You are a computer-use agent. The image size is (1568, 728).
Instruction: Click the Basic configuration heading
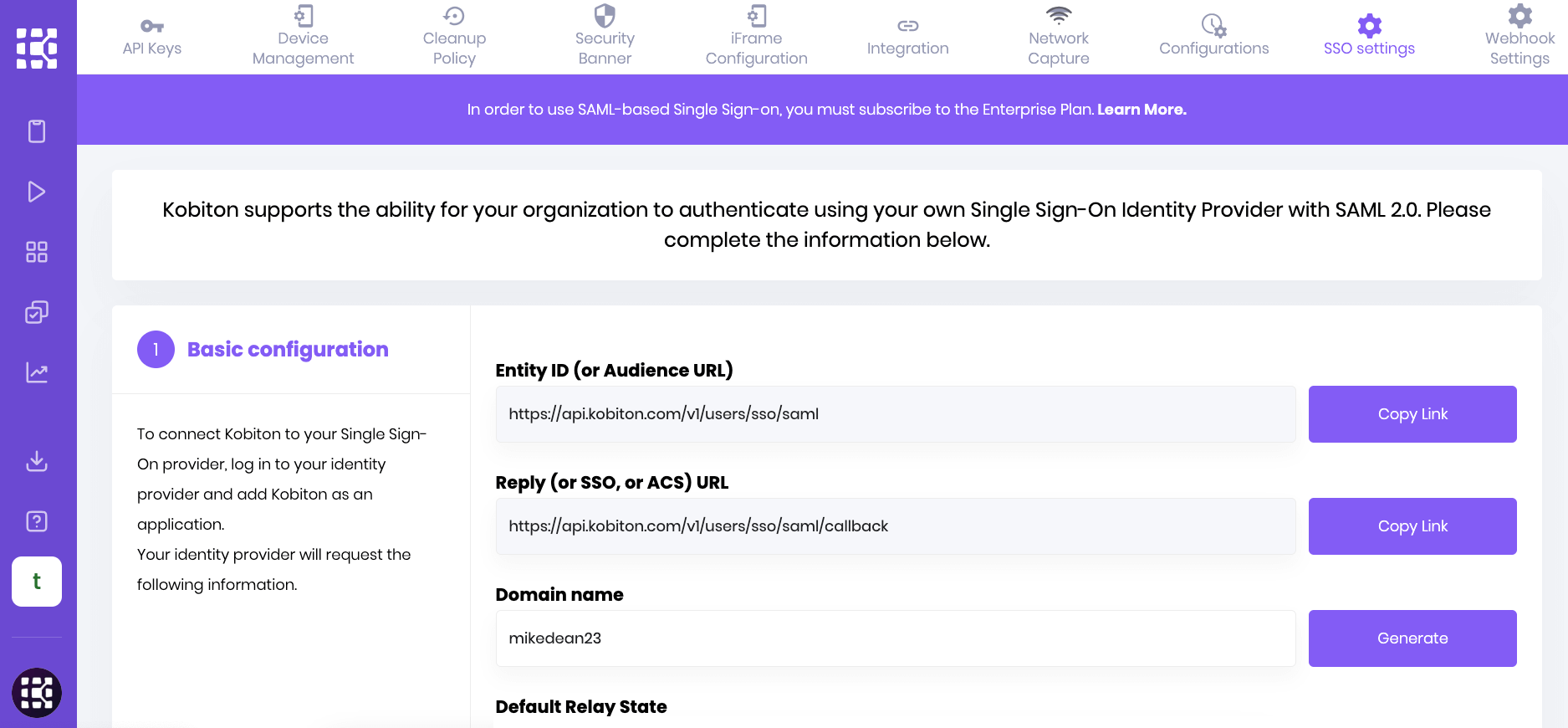(288, 350)
